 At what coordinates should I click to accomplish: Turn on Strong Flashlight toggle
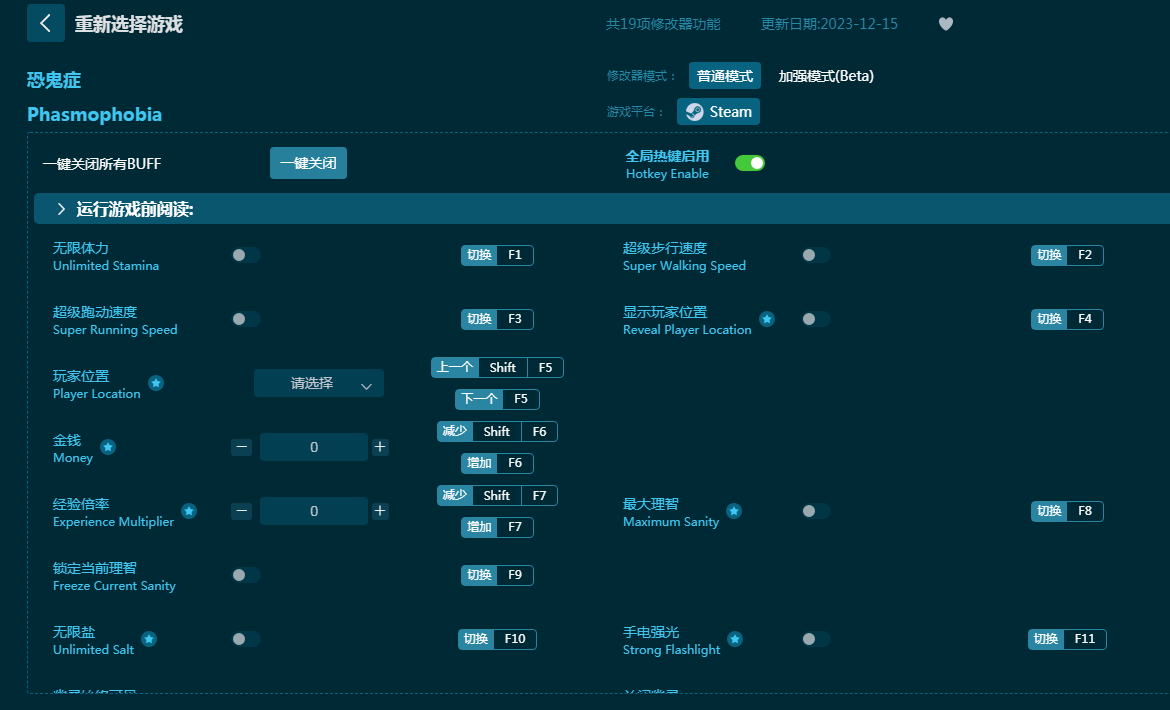816,639
